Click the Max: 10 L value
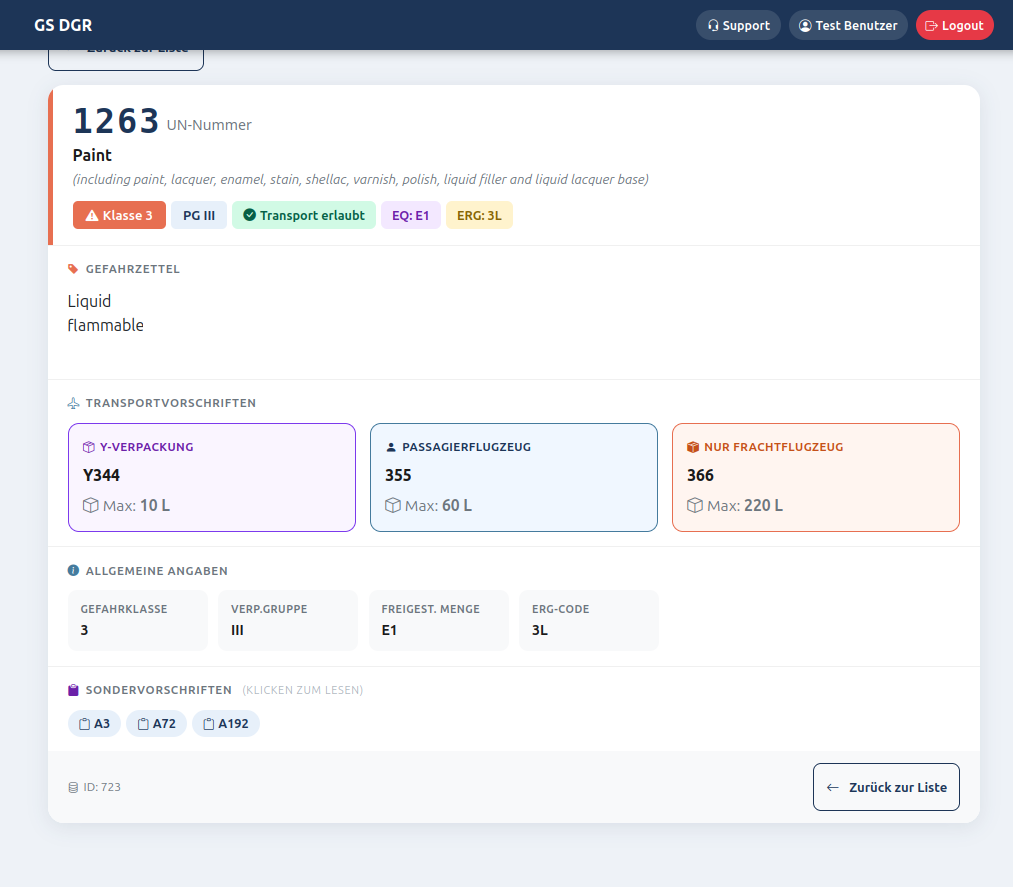 coord(136,505)
